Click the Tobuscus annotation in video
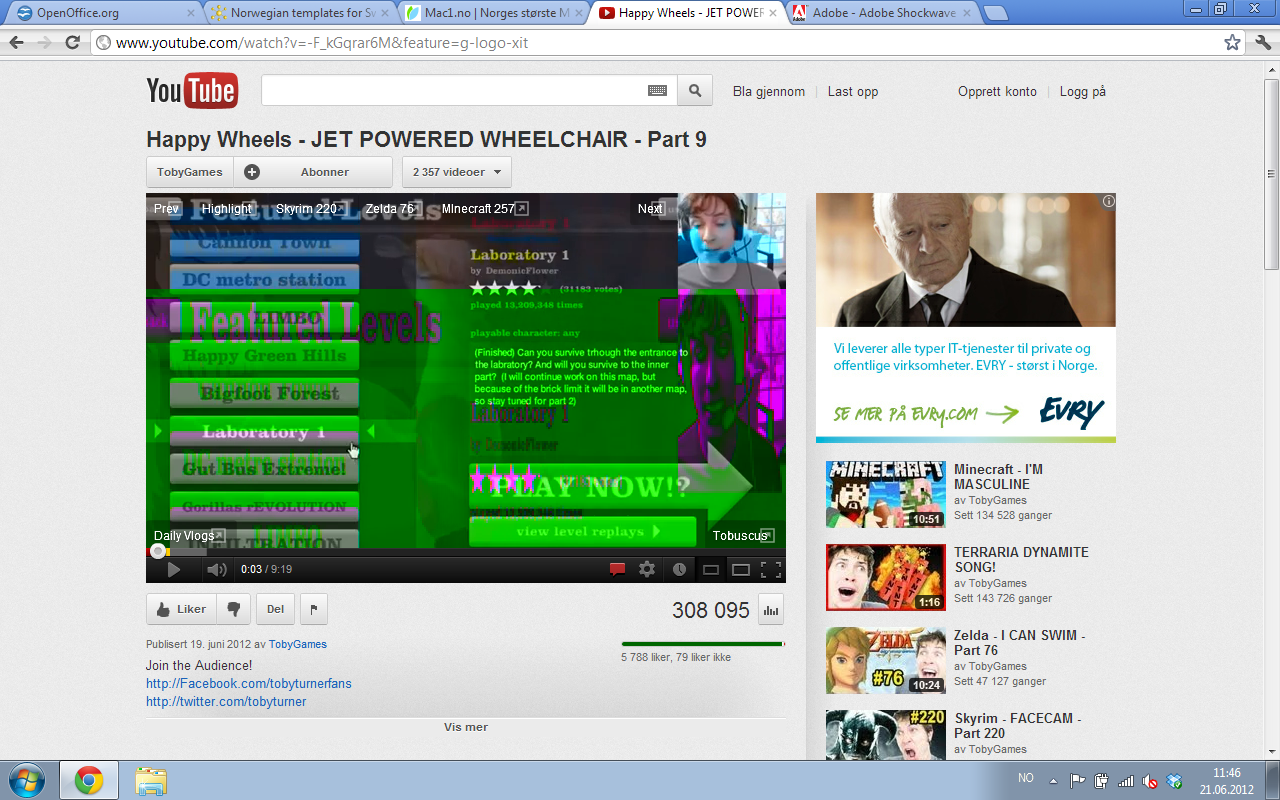Screen dimensions: 1280x800 [x=745, y=536]
